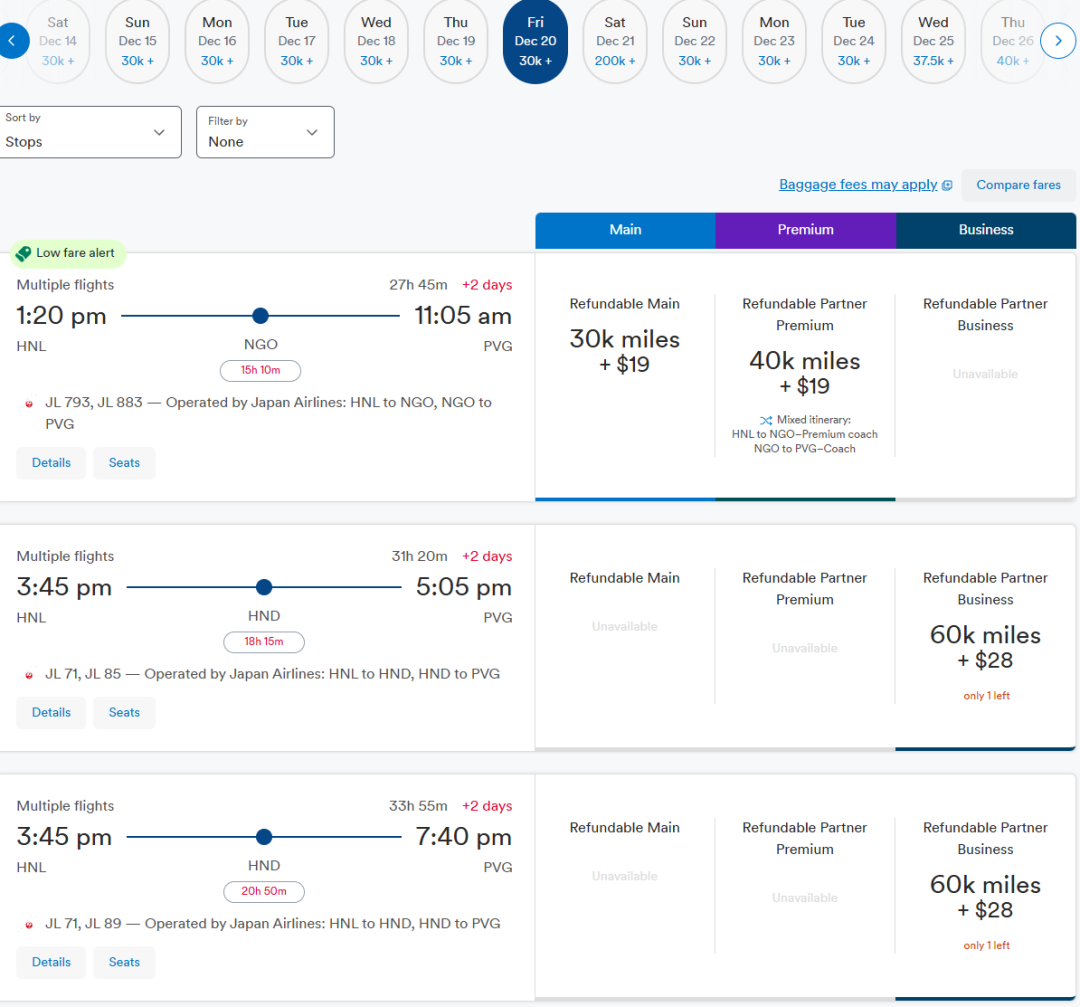Select the Sat Dec 21 date tab
This screenshot has width=1080, height=1007.
615,41
